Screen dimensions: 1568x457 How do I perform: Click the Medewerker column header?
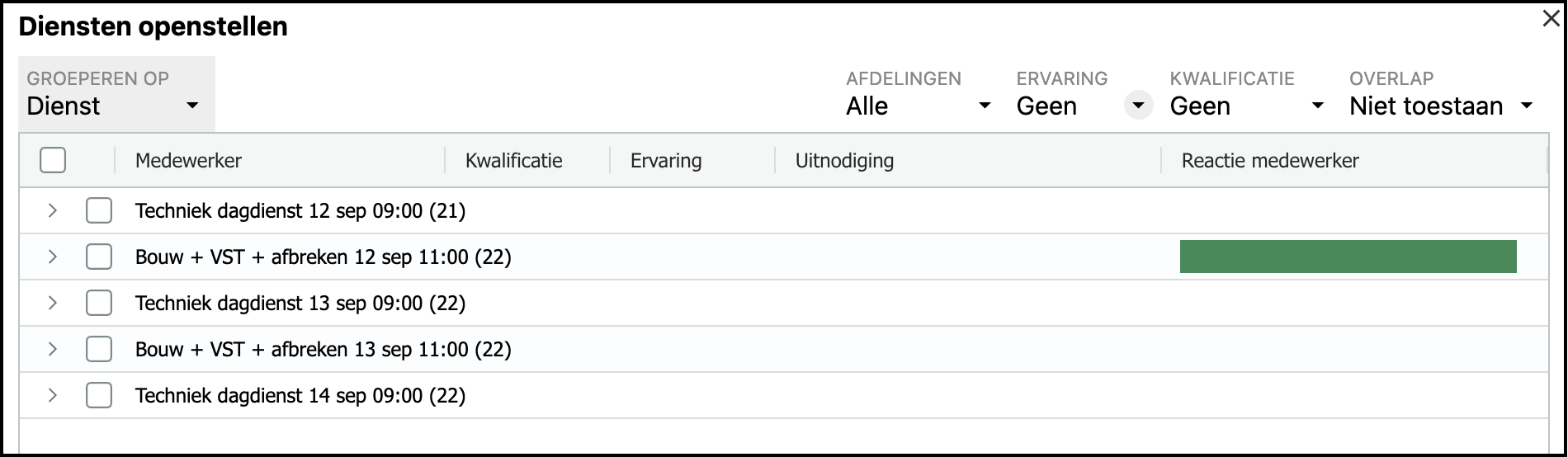pyautogui.click(x=189, y=160)
